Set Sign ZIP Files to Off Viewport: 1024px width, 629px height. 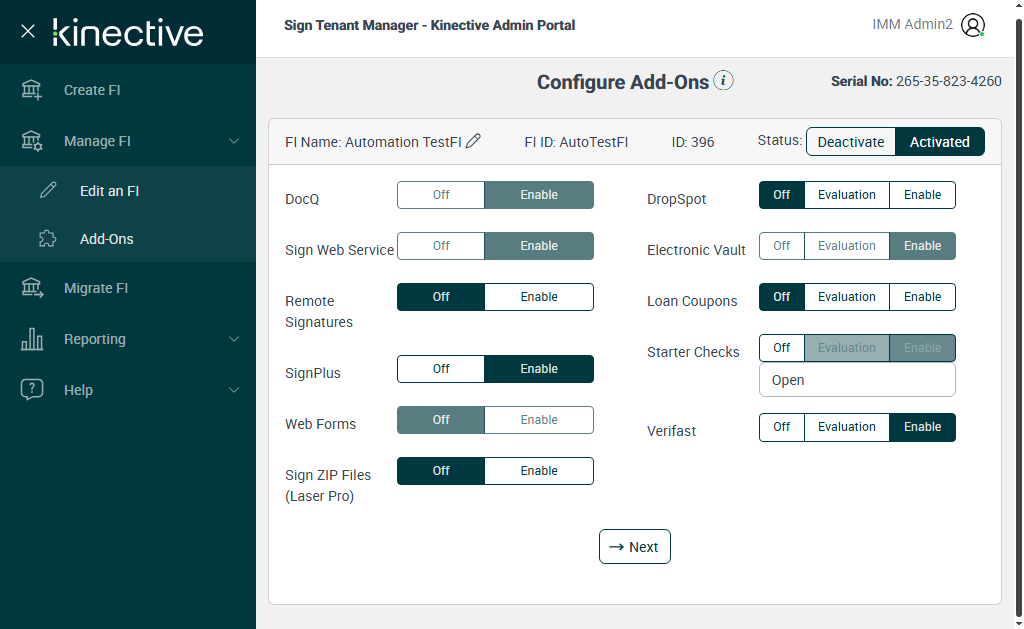pyautogui.click(x=441, y=470)
